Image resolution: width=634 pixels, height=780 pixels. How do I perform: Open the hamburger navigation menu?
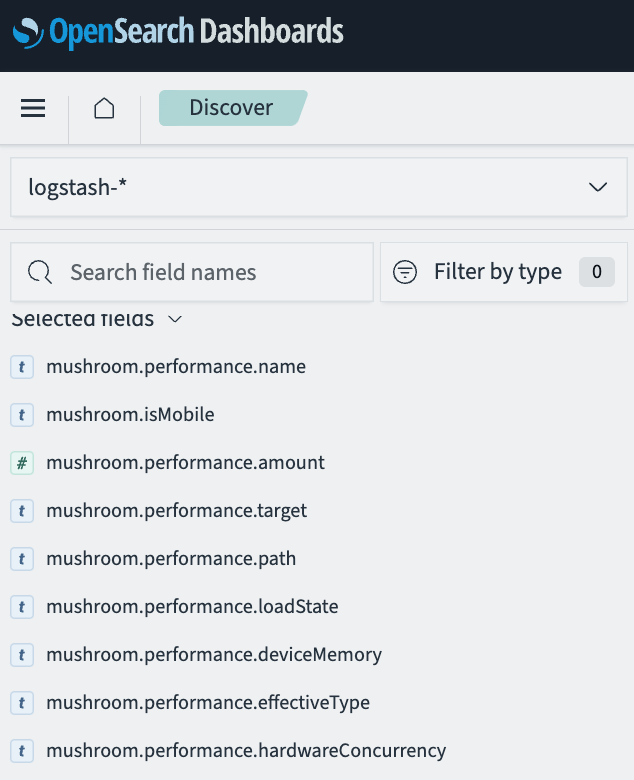(x=33, y=108)
